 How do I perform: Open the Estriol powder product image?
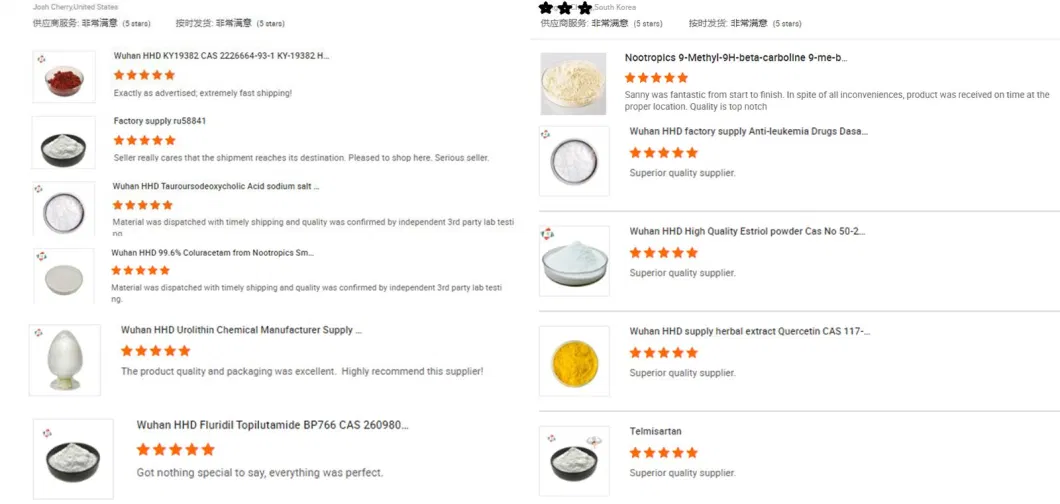574,261
